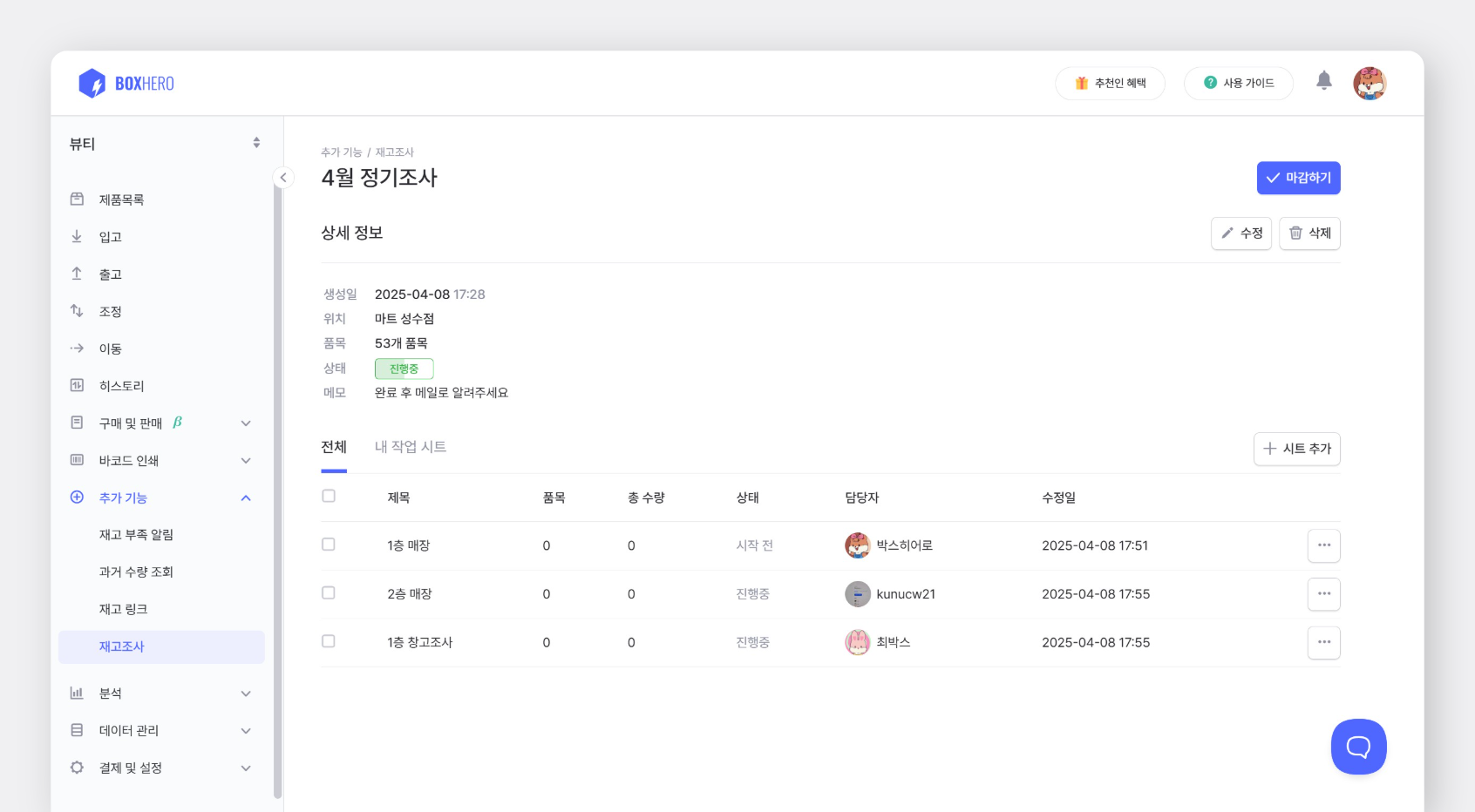Click the 삭제 delete button
The height and width of the screenshot is (812, 1475).
(1309, 233)
